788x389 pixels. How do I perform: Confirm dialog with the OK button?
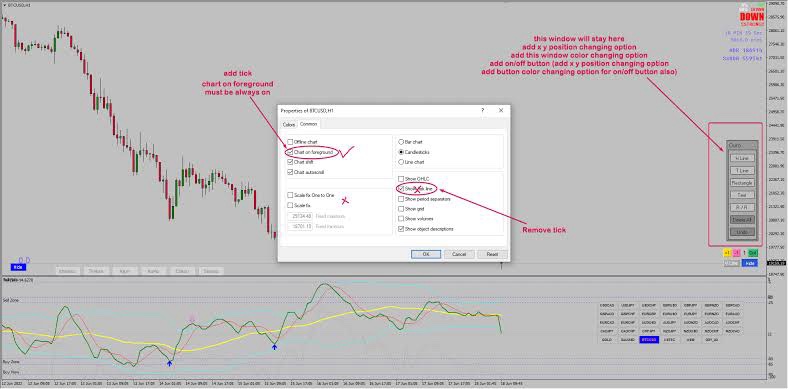point(426,254)
